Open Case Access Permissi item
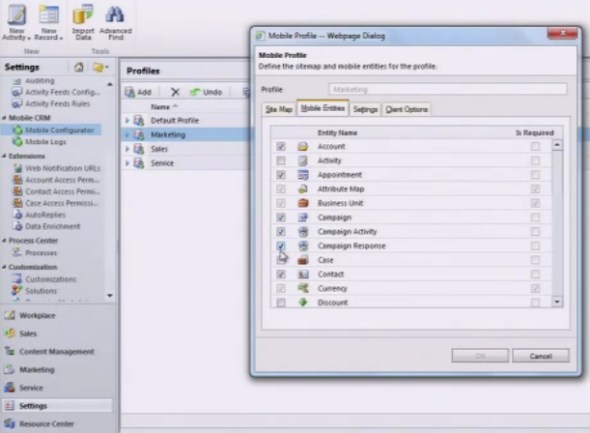590x433 pixels. coord(56,203)
